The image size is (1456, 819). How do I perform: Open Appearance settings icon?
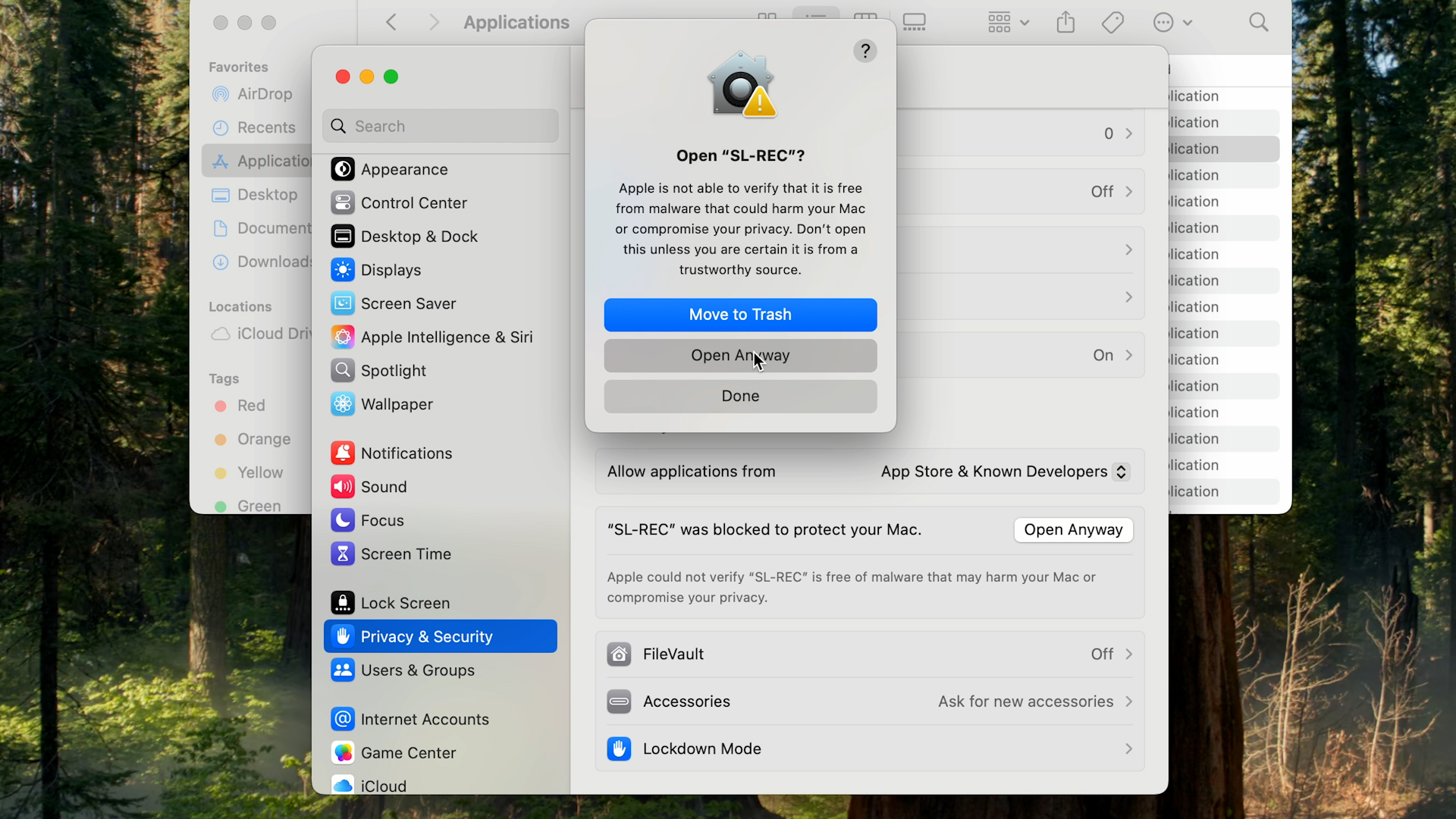343,169
